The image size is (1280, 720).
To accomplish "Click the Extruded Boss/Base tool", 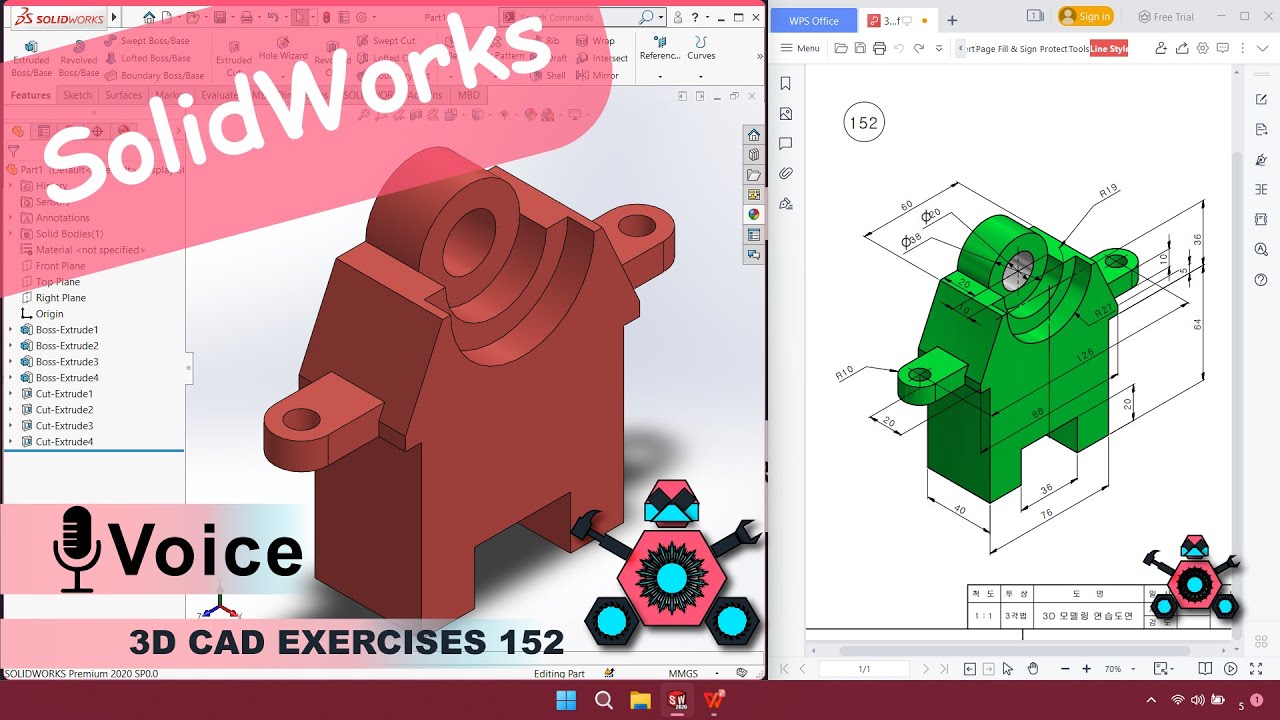I will pos(31,60).
